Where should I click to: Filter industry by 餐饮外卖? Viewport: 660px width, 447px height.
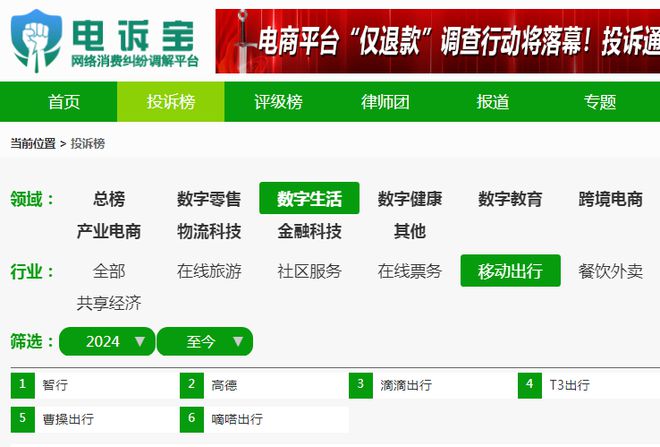click(610, 271)
